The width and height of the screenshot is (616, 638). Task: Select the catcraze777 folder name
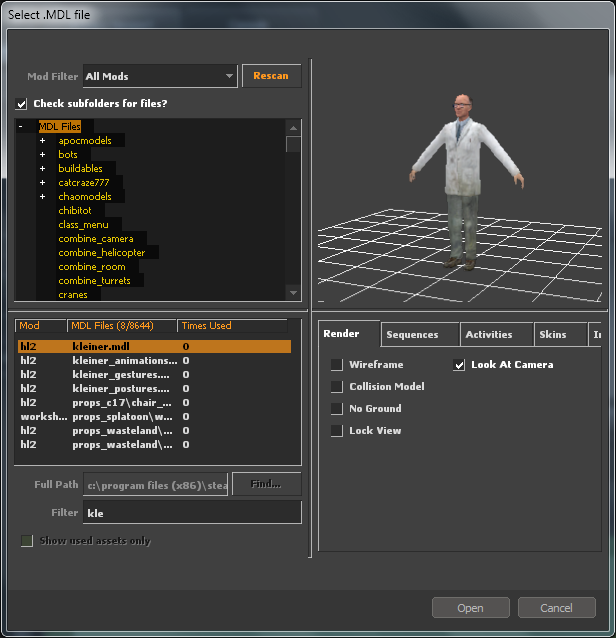click(83, 183)
